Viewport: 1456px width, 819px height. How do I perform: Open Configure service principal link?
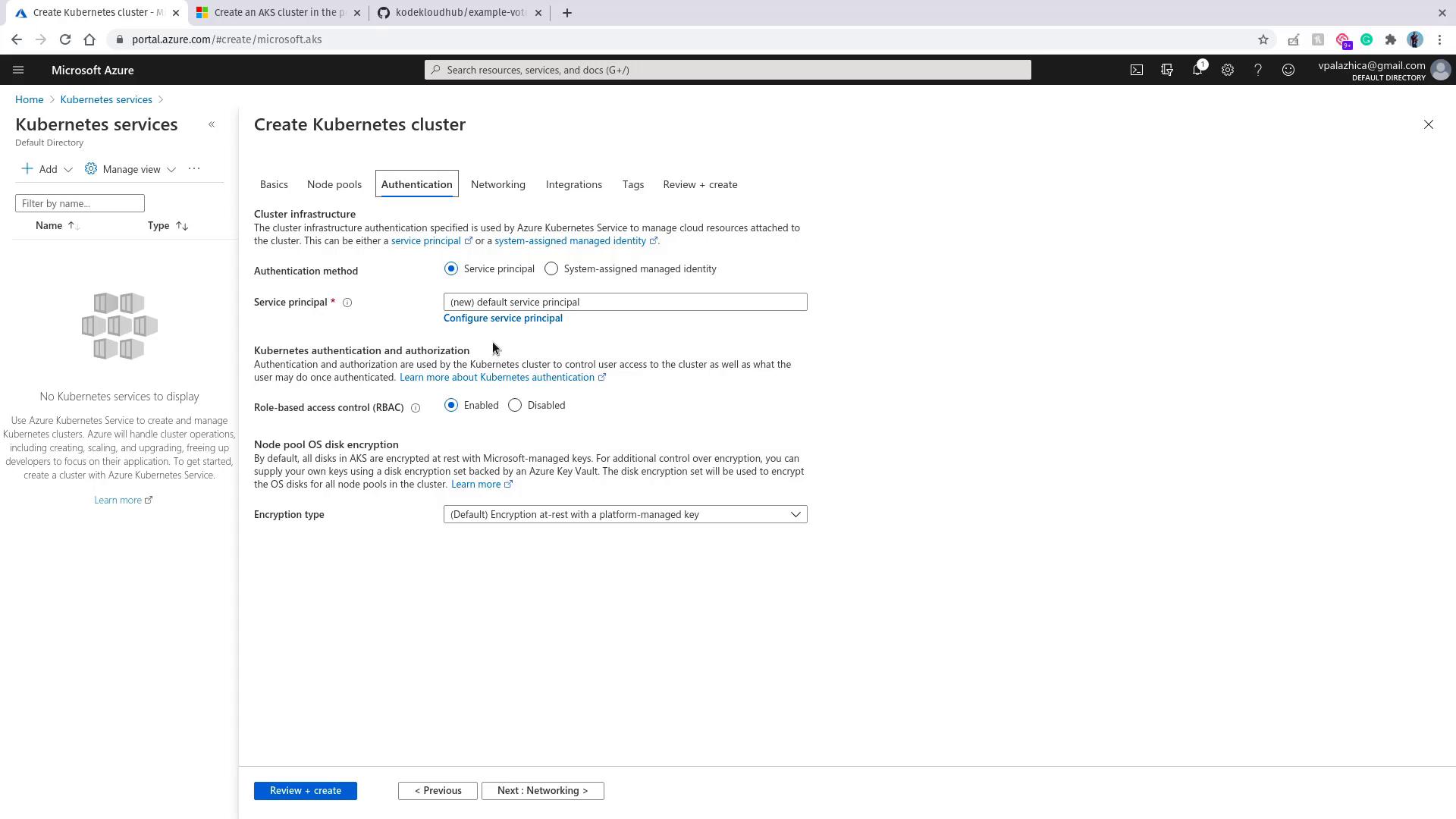(503, 318)
